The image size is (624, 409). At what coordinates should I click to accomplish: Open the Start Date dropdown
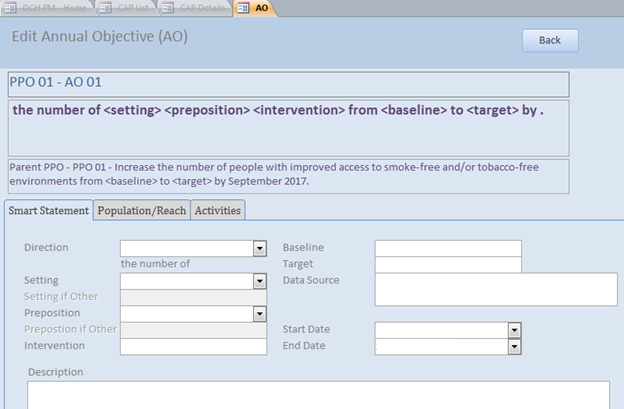[x=515, y=330]
